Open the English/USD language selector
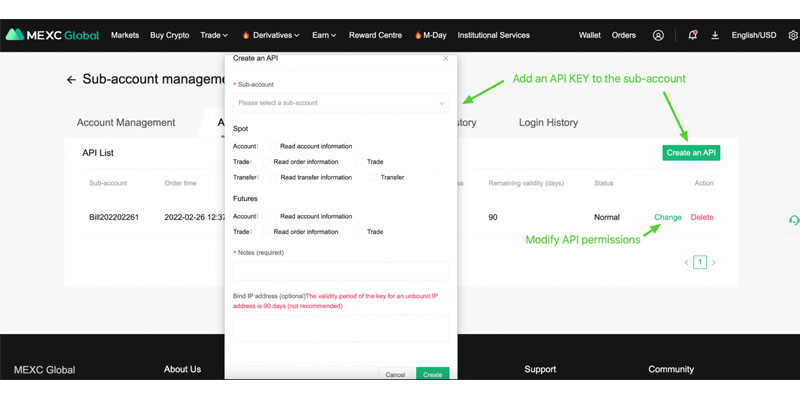 click(754, 35)
